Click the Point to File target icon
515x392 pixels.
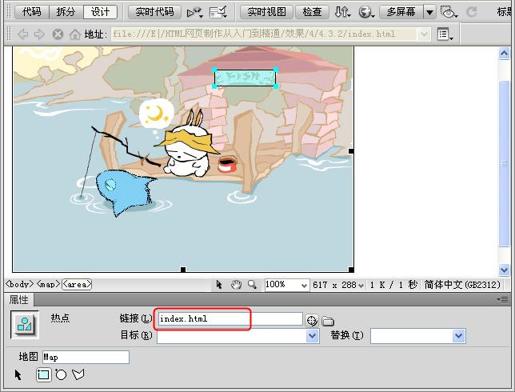[312, 321]
